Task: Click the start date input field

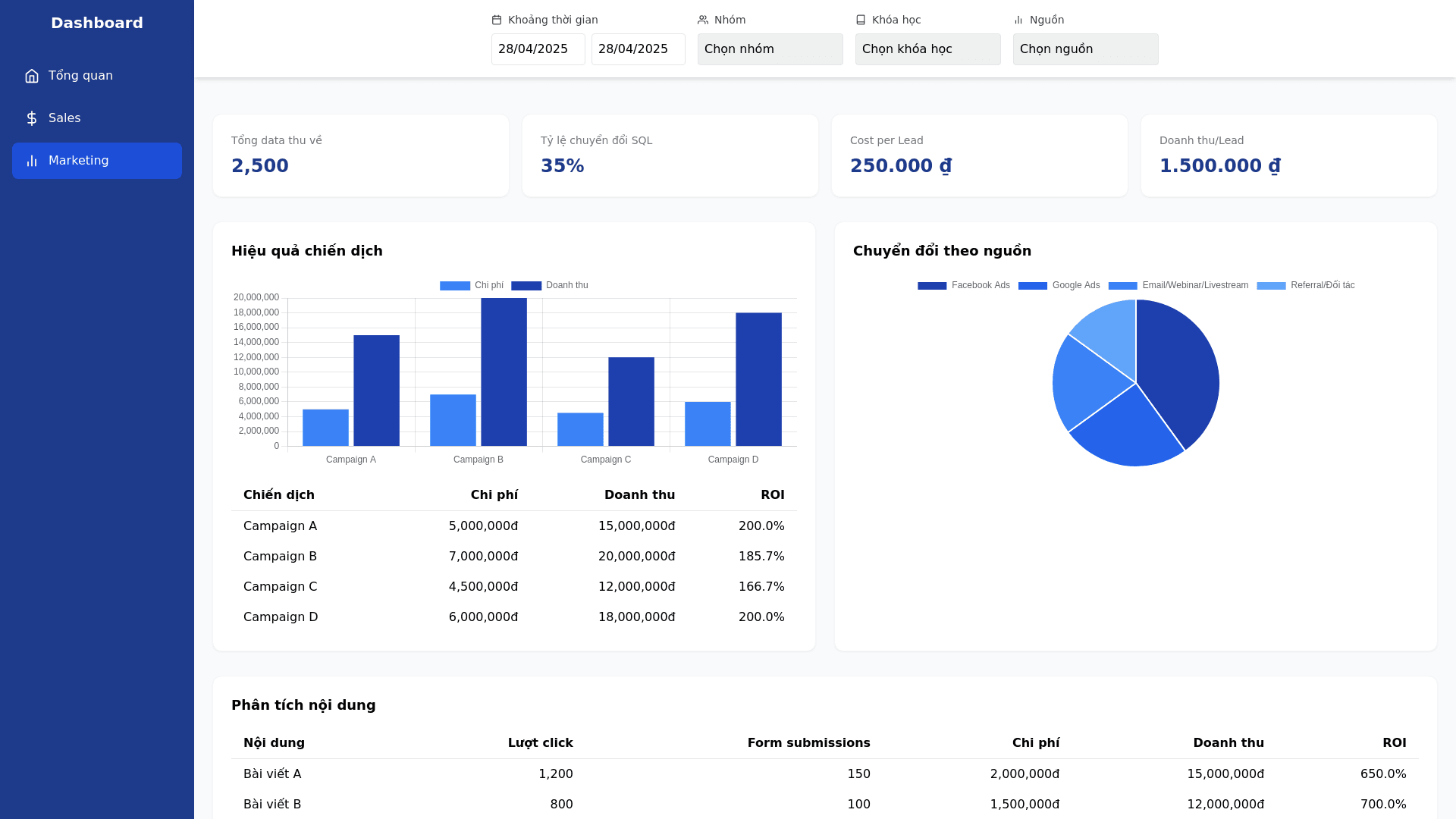Action: 538,49
